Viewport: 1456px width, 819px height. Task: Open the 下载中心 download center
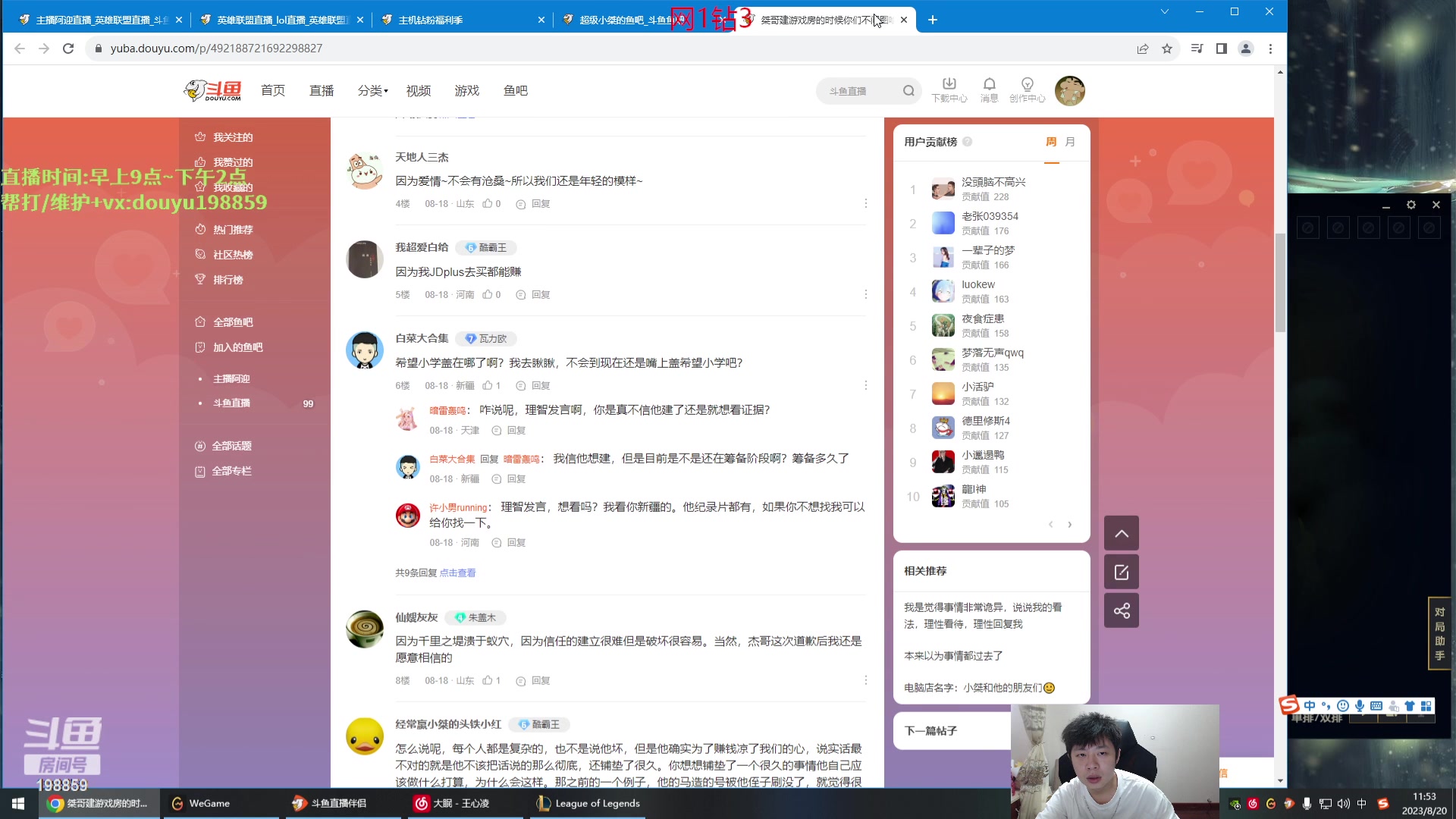click(949, 89)
